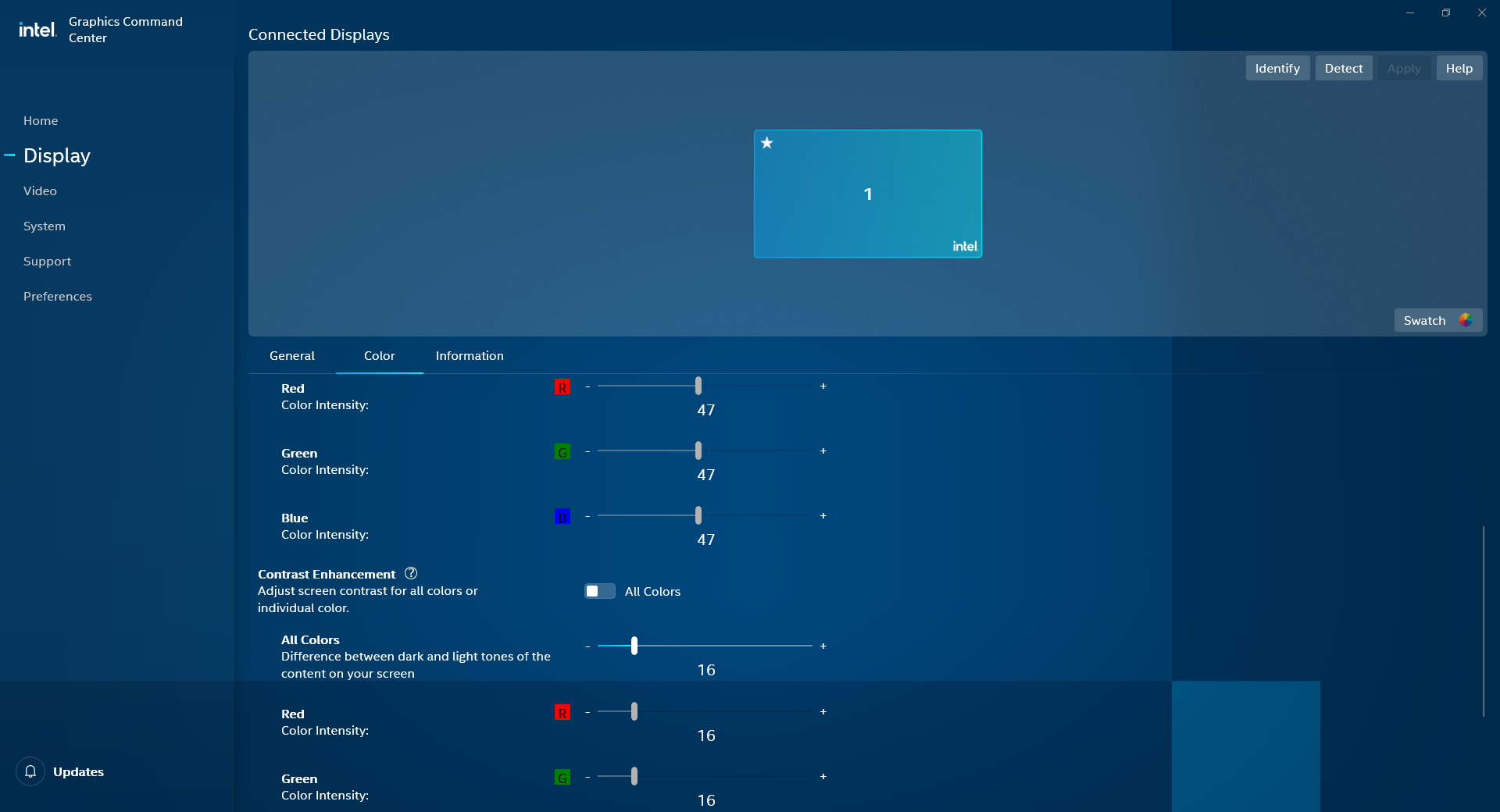Image resolution: width=1500 pixels, height=812 pixels.
Task: Decrease All Colors contrast with minus icon
Action: pos(587,646)
